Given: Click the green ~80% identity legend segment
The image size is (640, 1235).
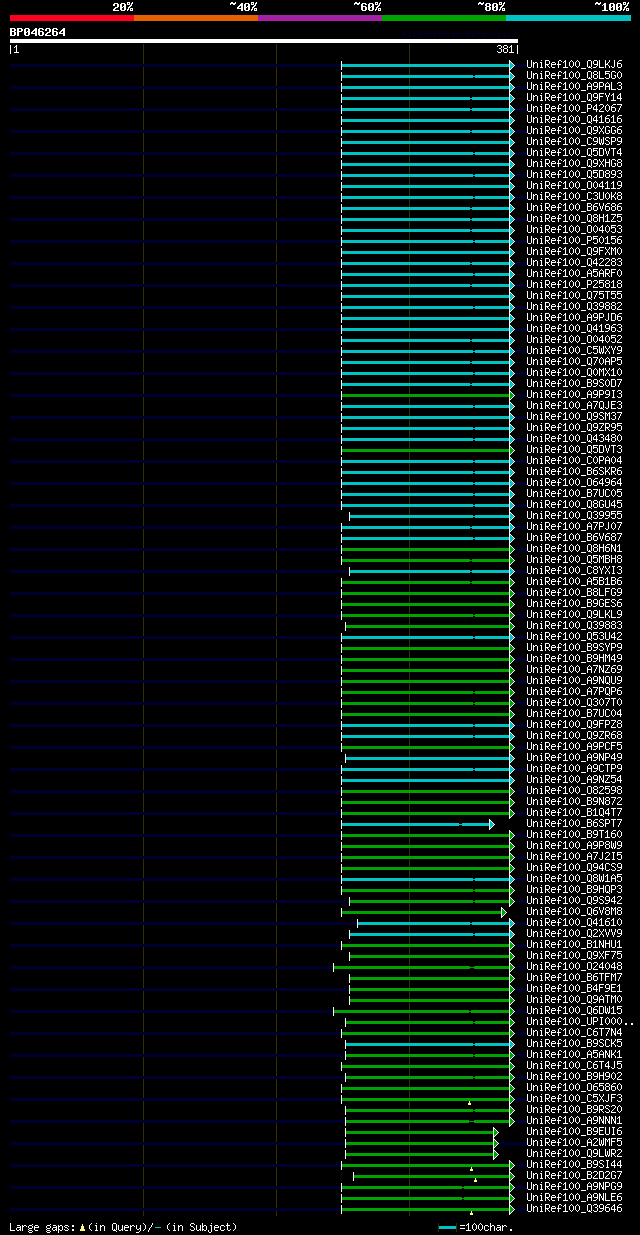Looking at the screenshot, I should click(x=444, y=18).
